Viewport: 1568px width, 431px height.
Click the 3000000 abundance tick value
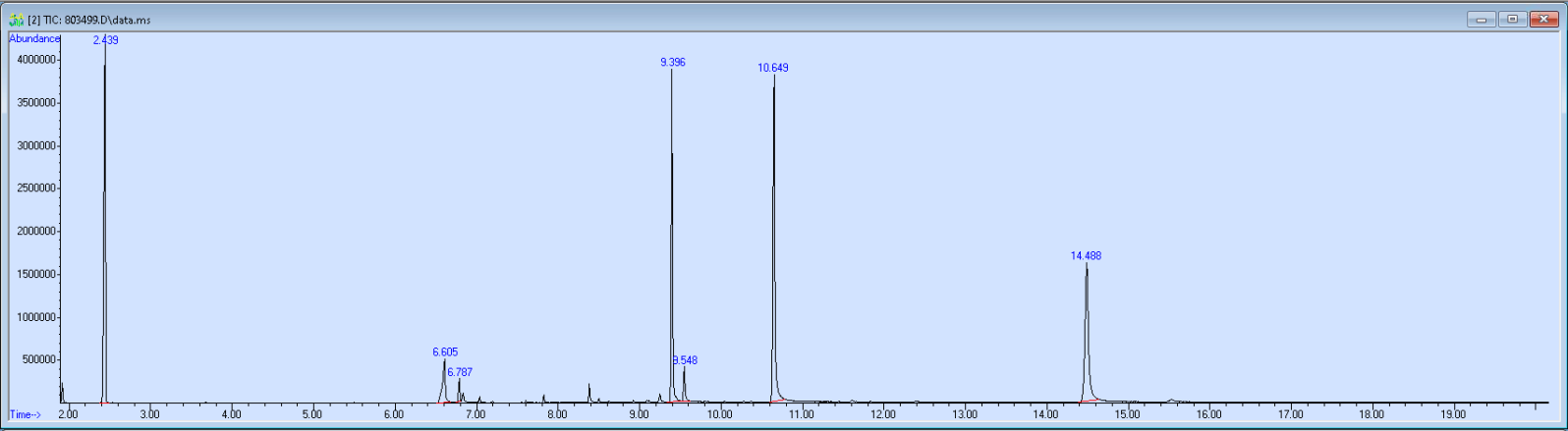(x=36, y=146)
